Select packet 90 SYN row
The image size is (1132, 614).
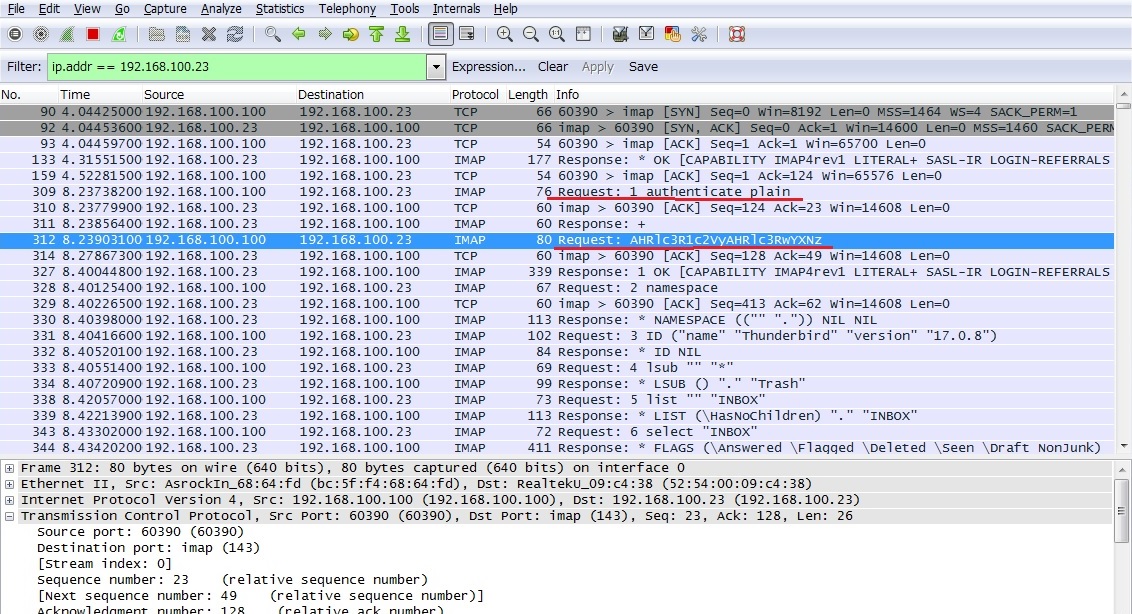(x=557, y=112)
